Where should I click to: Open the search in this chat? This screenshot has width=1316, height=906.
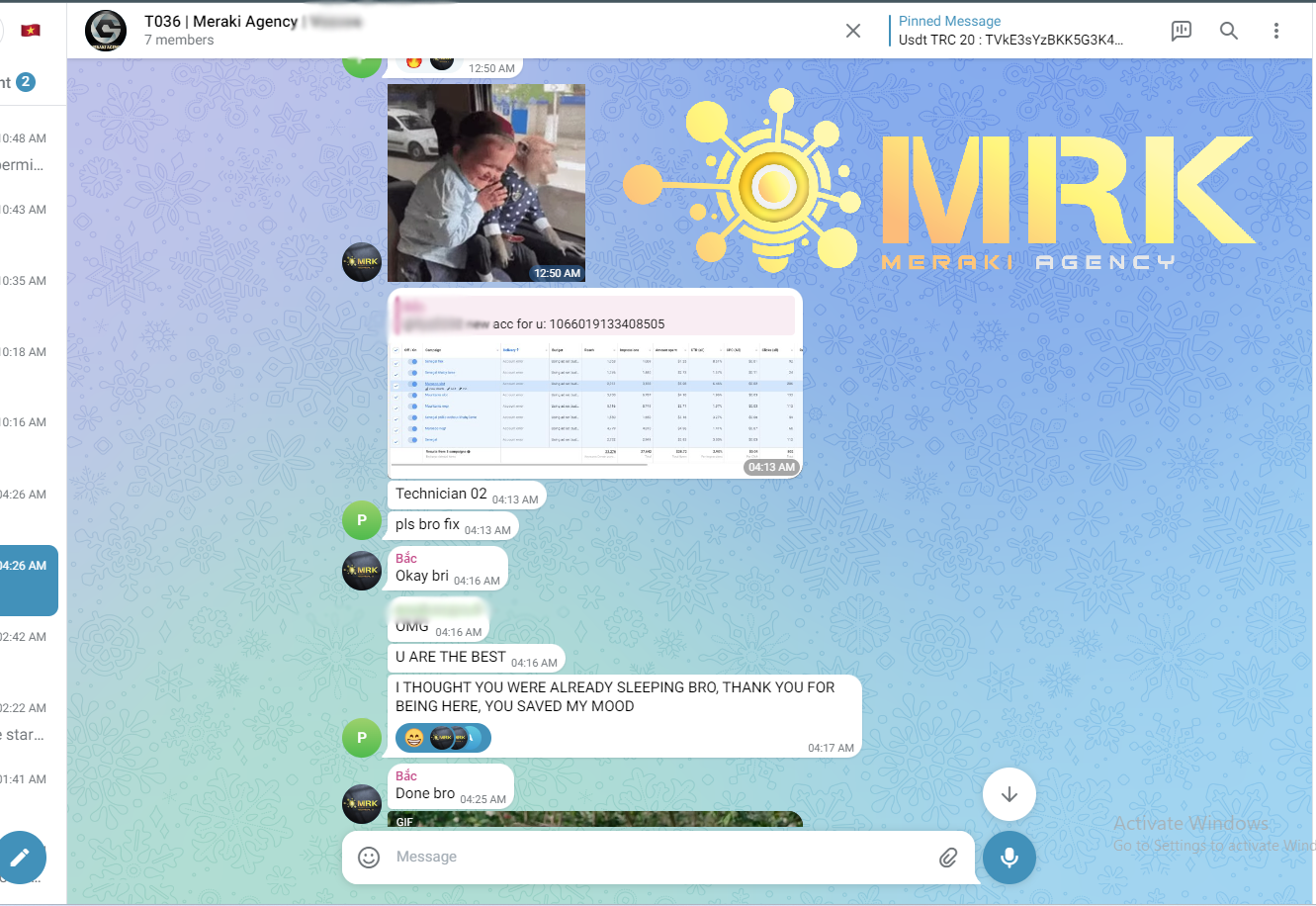pyautogui.click(x=1229, y=31)
